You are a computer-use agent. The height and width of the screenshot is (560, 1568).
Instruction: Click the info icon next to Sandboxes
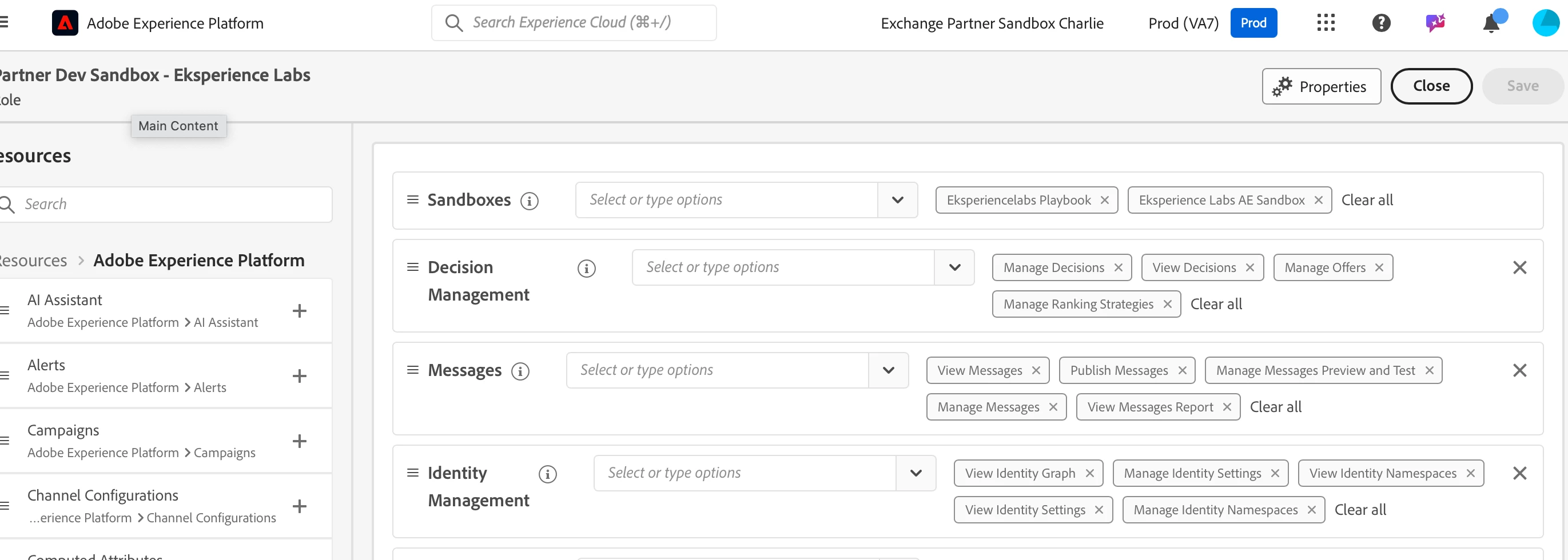pos(529,201)
